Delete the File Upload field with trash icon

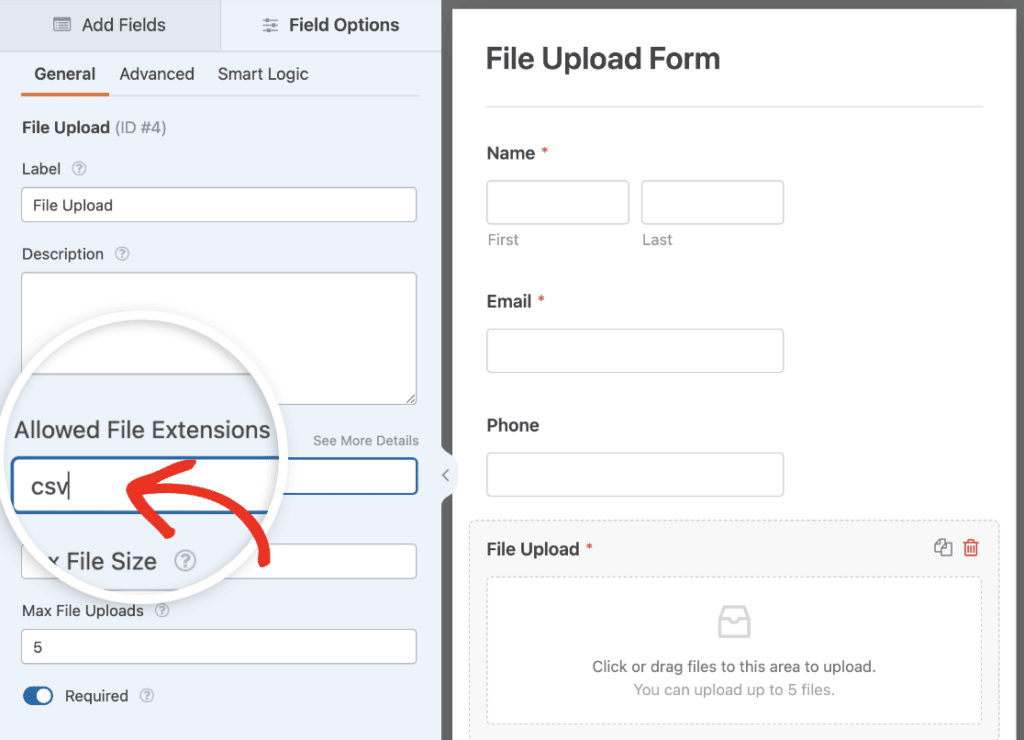click(x=970, y=547)
